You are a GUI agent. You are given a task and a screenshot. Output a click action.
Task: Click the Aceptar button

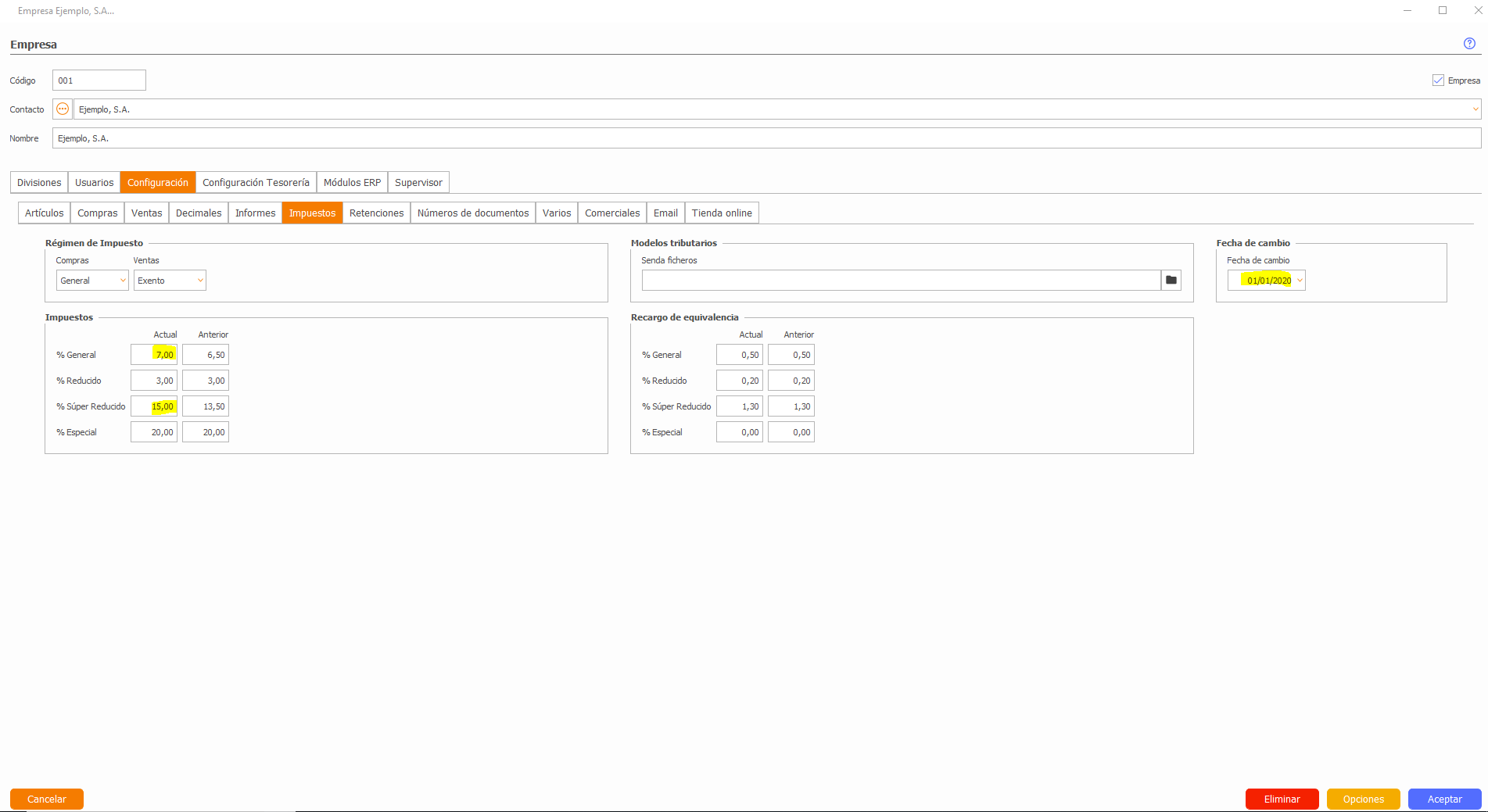click(x=1445, y=799)
